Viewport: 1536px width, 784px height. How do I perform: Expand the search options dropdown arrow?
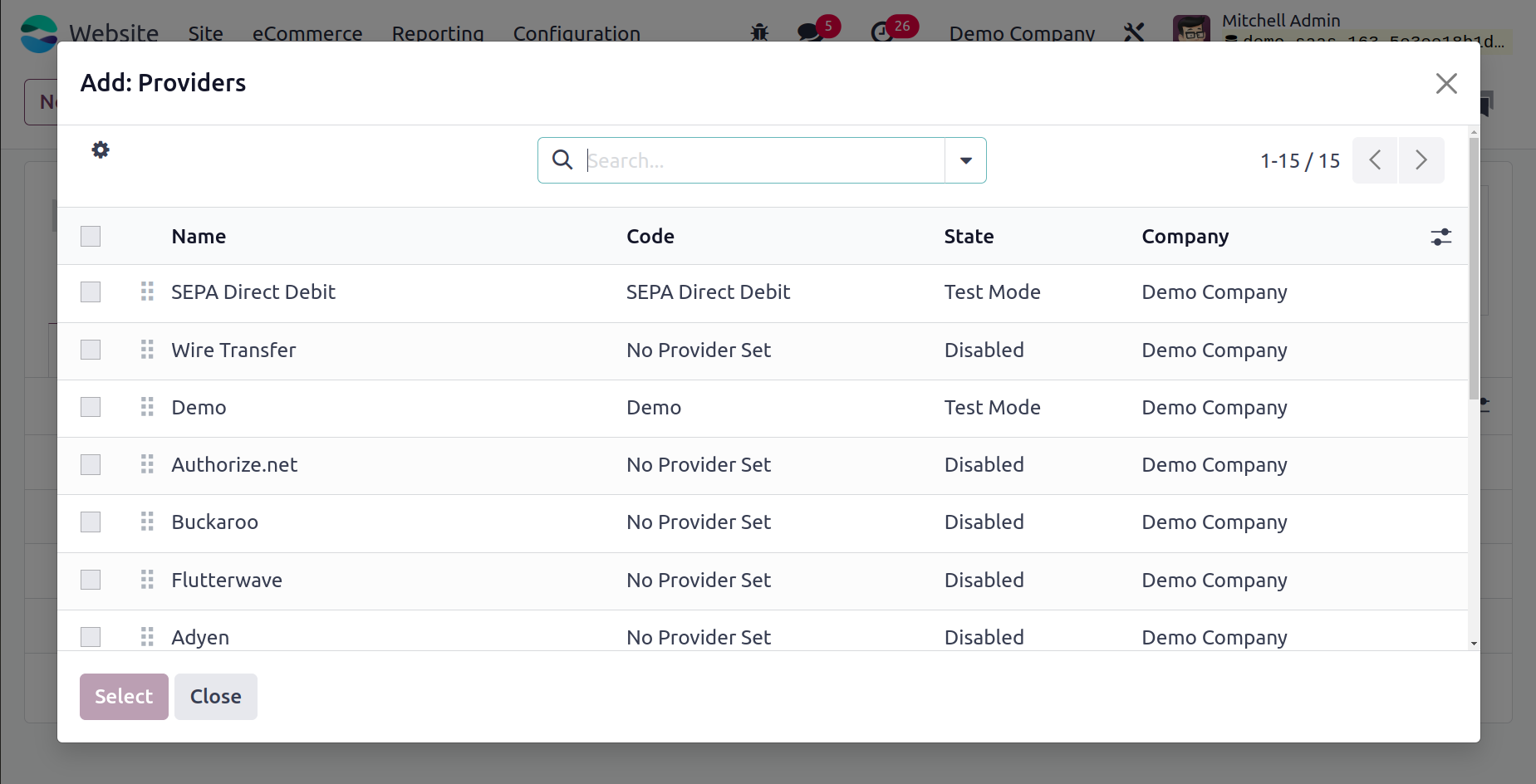[x=965, y=160]
